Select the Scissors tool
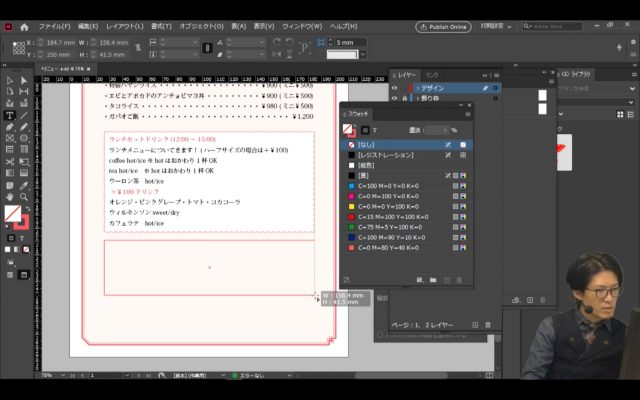 (x=10, y=162)
